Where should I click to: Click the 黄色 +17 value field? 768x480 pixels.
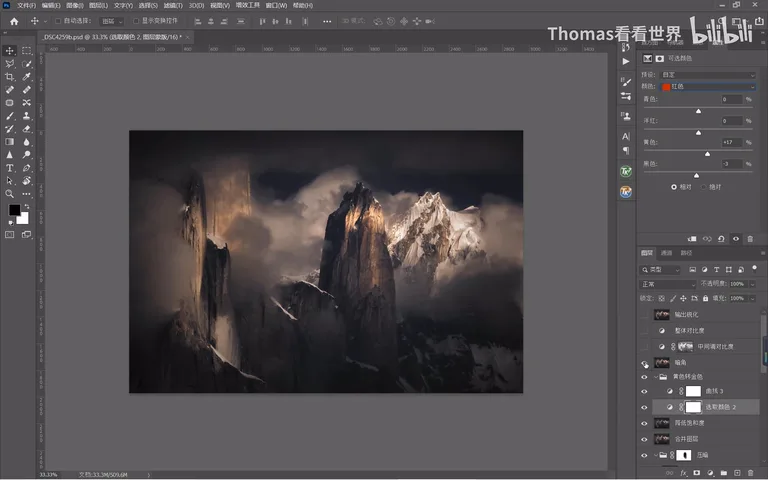pos(732,143)
